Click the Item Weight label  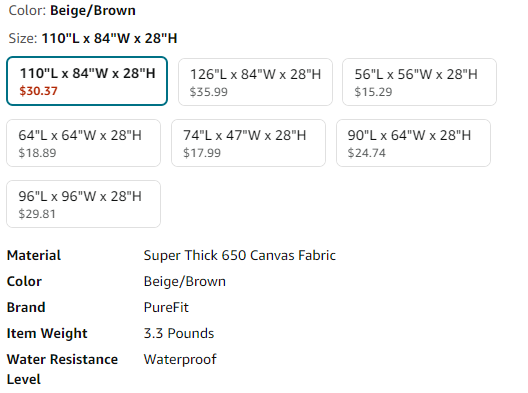[x=47, y=334]
